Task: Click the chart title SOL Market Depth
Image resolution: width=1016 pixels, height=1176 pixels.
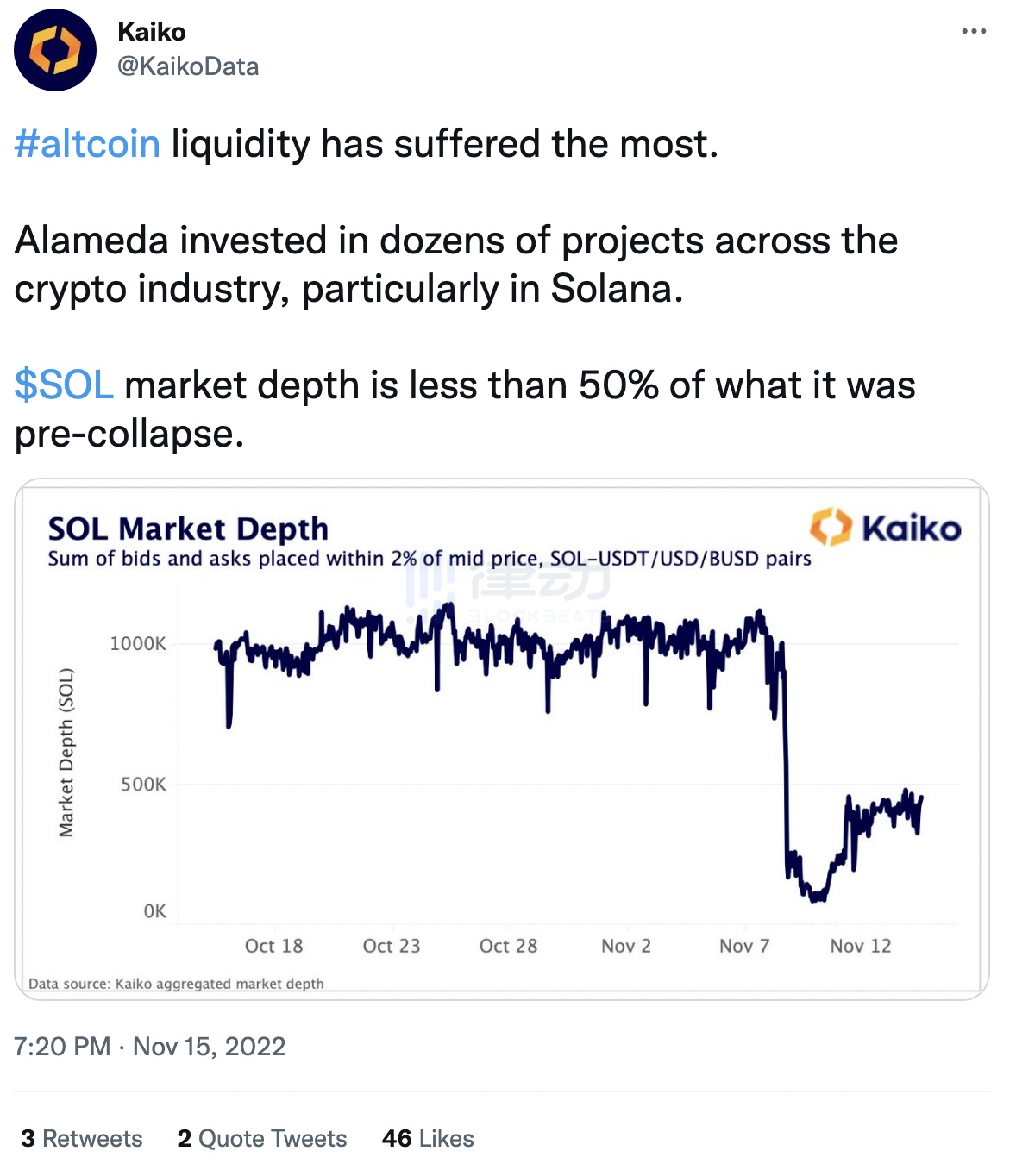Action: coord(188,529)
